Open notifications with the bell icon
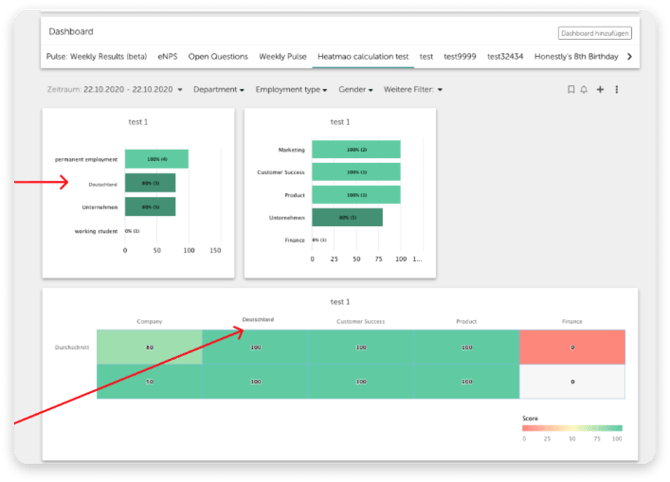Viewport: 670px width, 482px height. pos(584,90)
